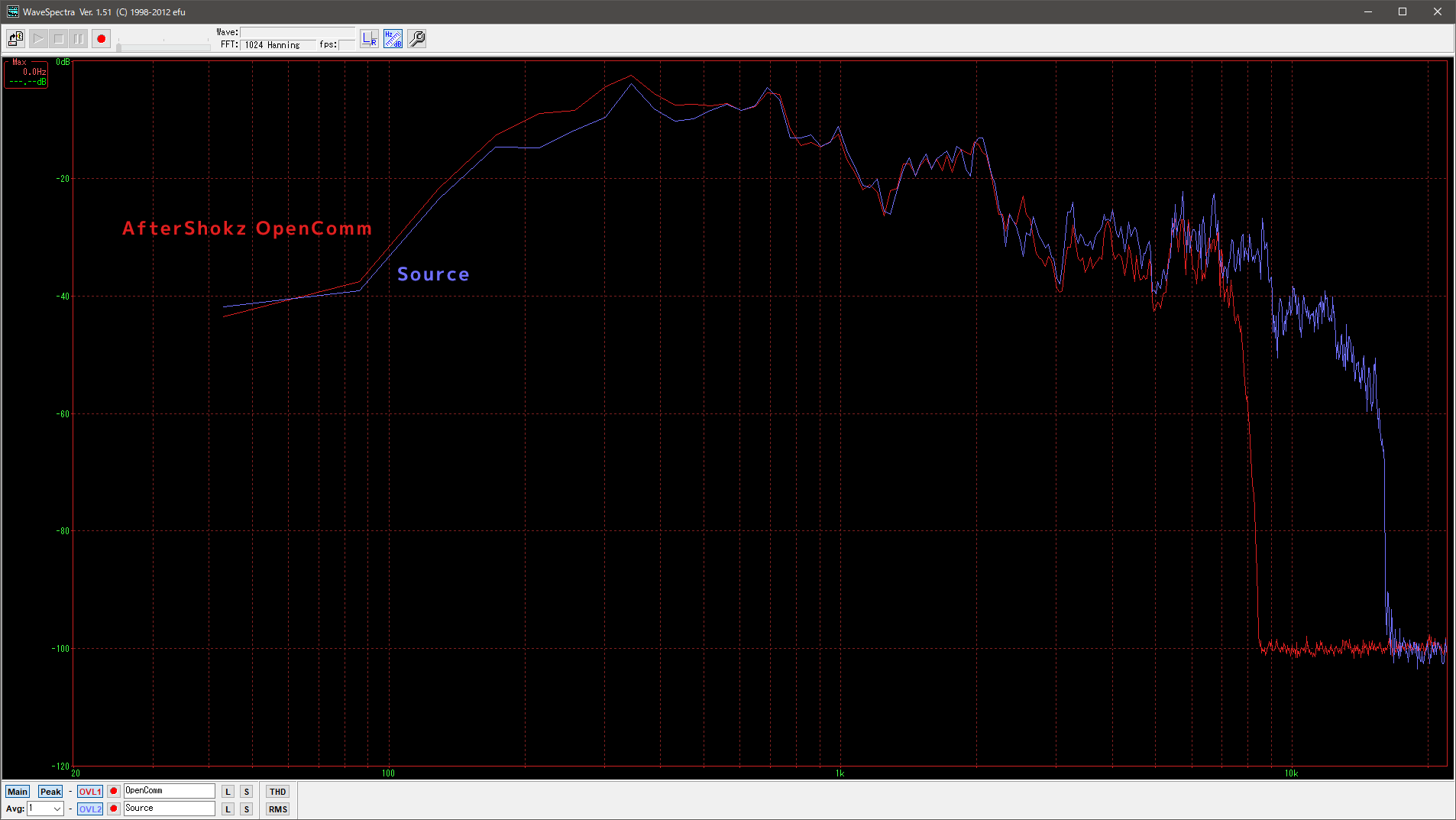This screenshot has width=1456, height=820.
Task: Click the playback position slider
Action: click(163, 47)
